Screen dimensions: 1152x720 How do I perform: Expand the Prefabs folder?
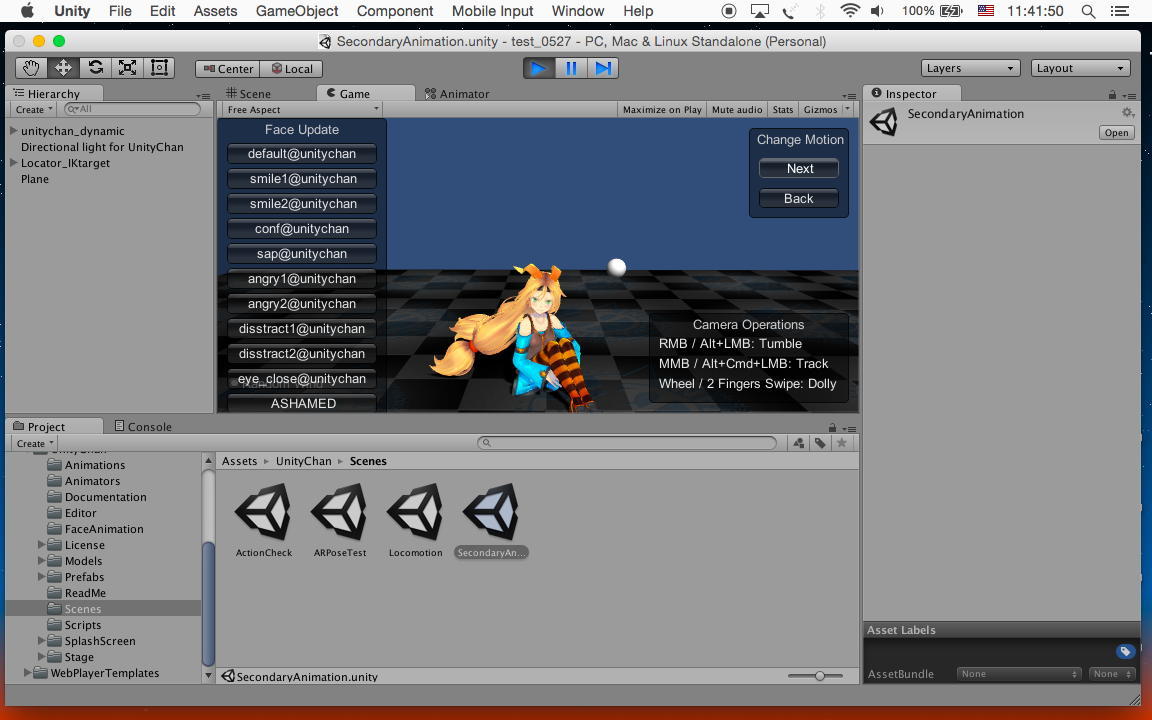pos(41,577)
